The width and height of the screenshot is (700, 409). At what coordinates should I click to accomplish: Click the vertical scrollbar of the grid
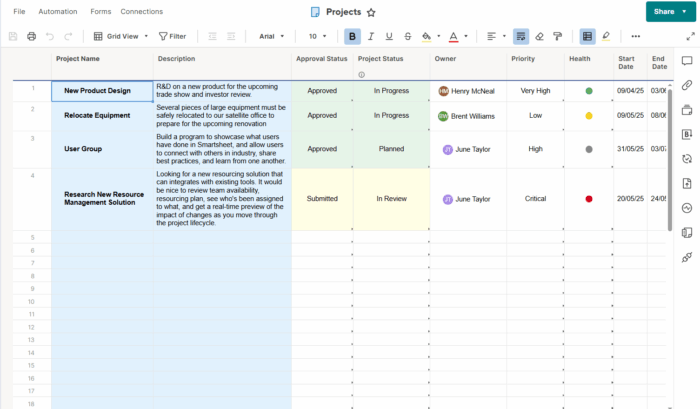tap(670, 159)
